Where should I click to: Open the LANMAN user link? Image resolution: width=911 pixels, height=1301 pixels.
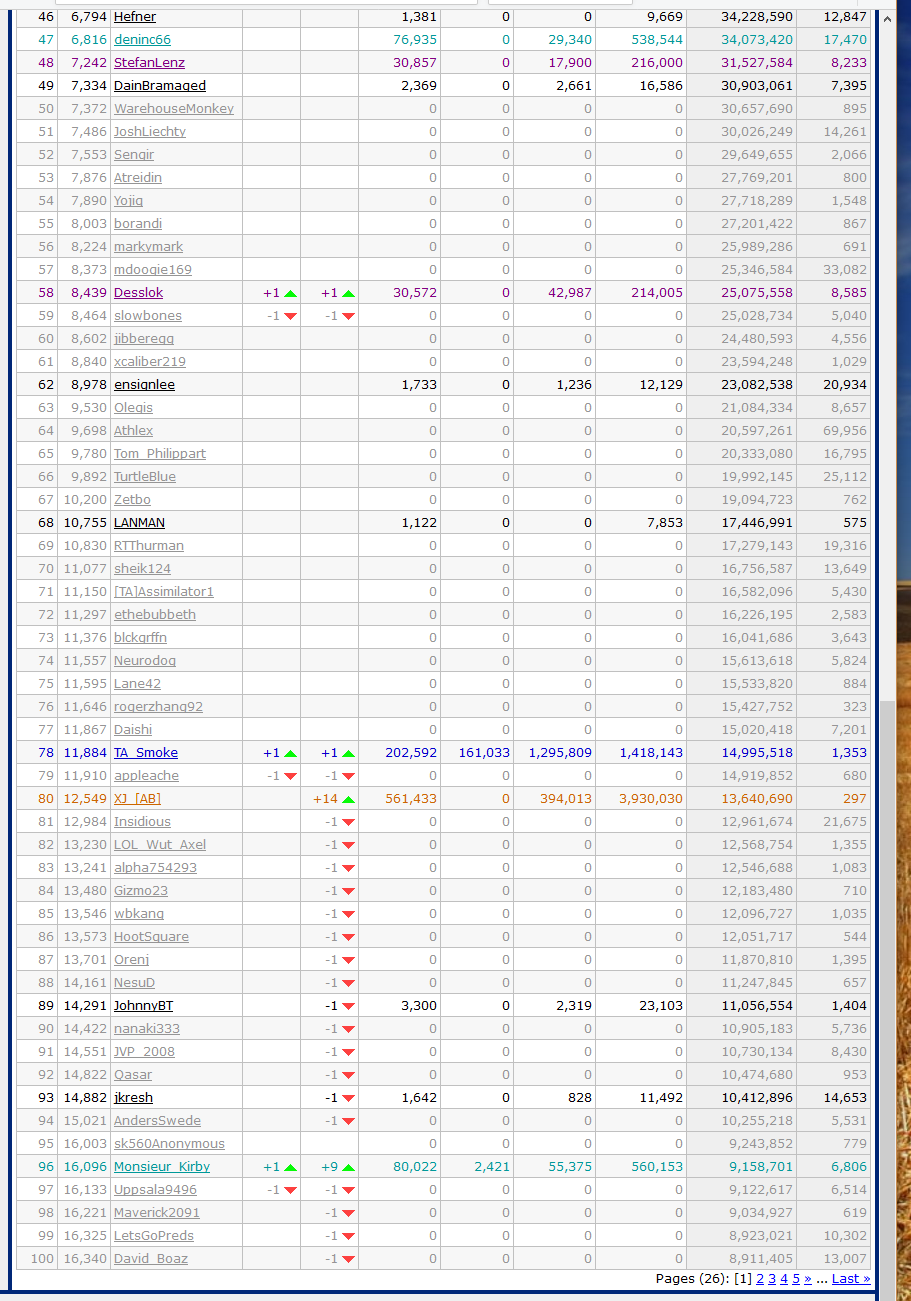(x=139, y=523)
